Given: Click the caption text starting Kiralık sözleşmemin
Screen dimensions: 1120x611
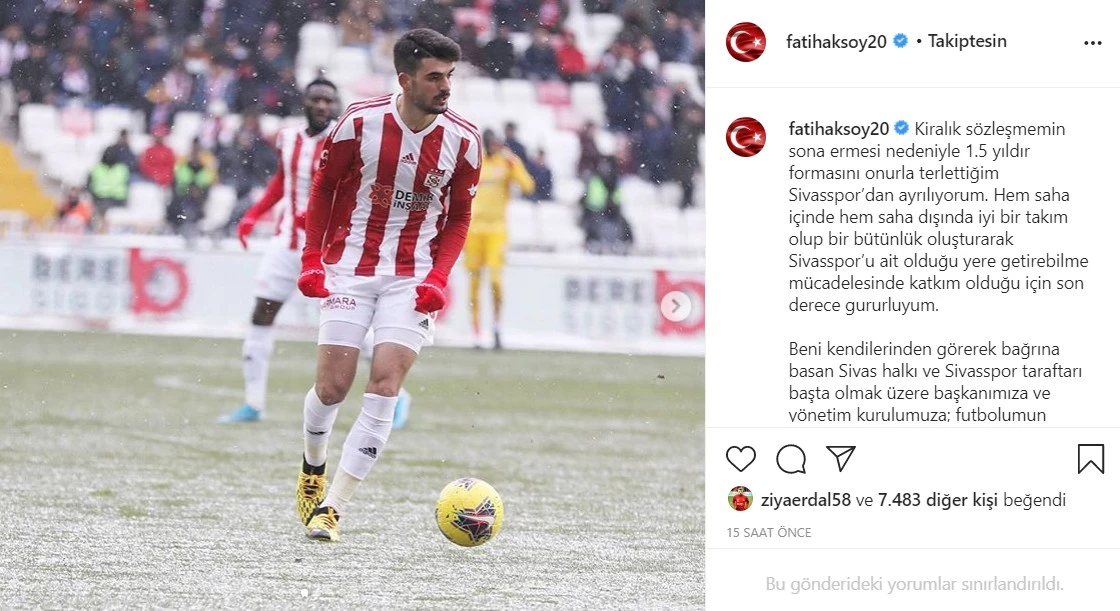Looking at the screenshot, I should tap(936, 217).
